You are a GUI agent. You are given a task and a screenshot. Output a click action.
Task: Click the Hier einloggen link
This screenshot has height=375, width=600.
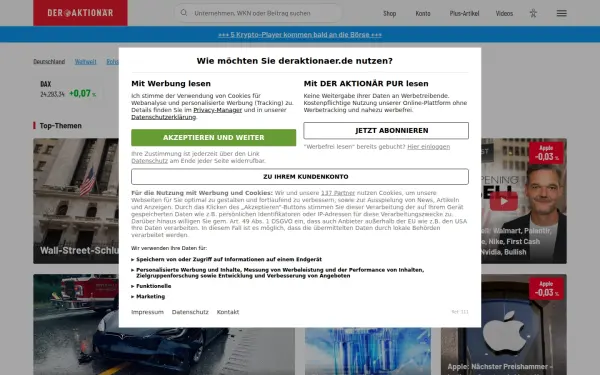coord(428,147)
